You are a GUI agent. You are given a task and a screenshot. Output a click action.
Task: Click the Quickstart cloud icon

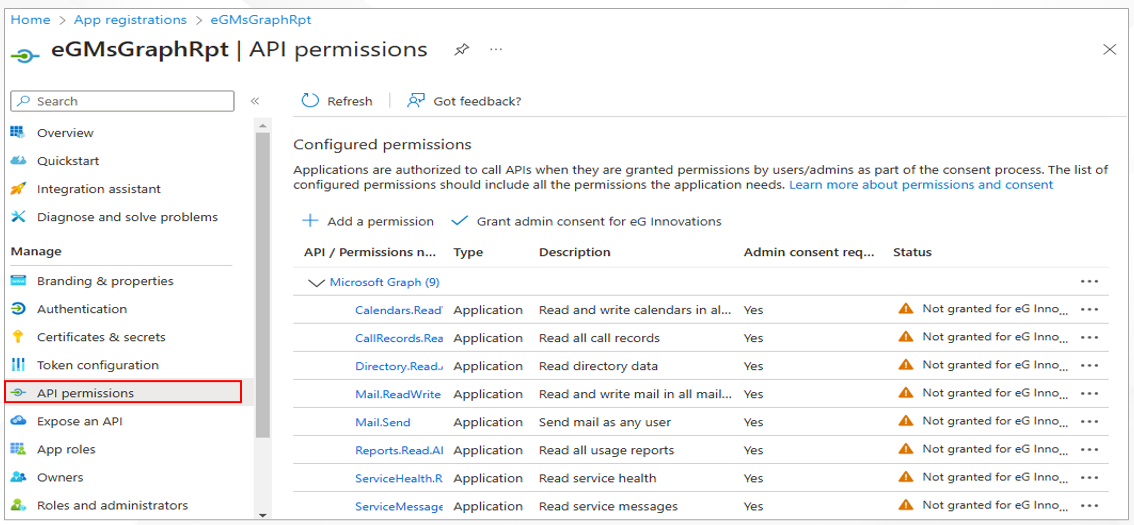click(x=18, y=161)
